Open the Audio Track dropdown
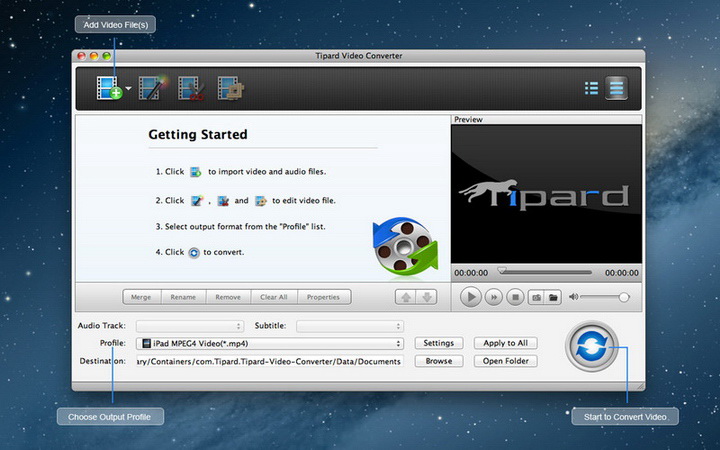The width and height of the screenshot is (720, 450). (190, 326)
